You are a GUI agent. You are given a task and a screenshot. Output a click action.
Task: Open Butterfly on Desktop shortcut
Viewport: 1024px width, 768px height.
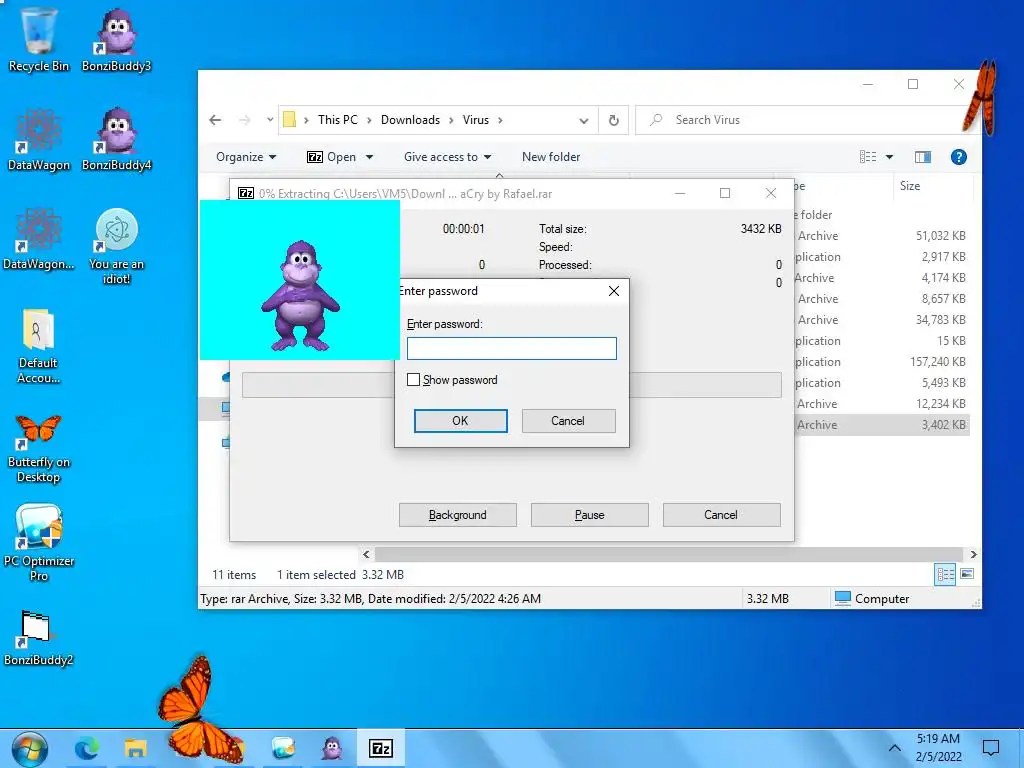(39, 448)
